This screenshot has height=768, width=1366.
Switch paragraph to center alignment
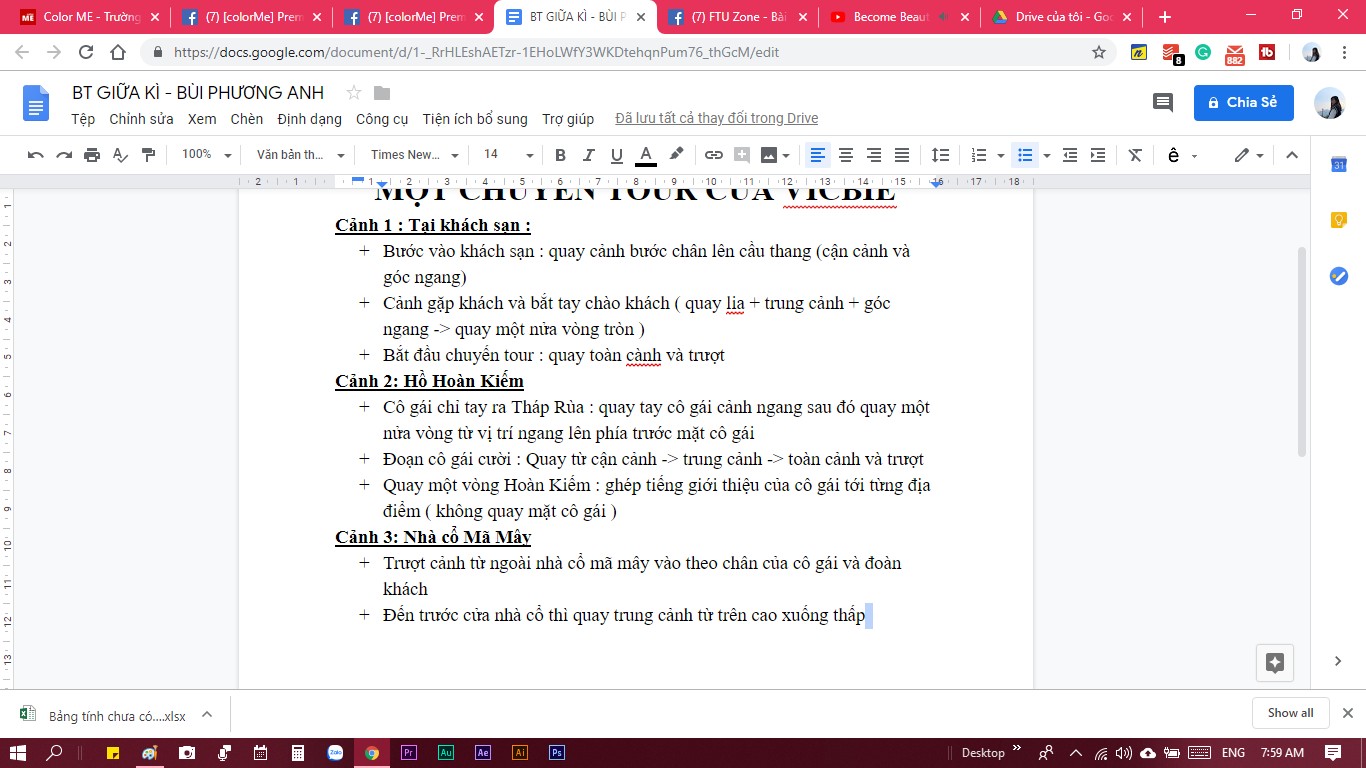[846, 155]
